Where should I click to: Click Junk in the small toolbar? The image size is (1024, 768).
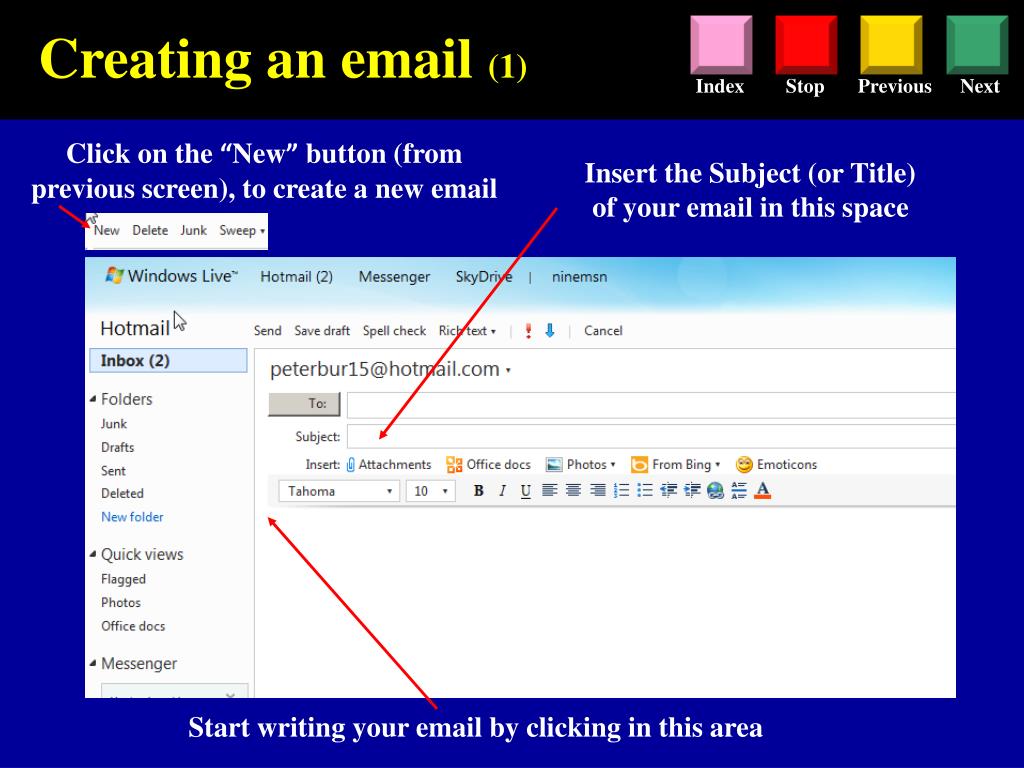coord(193,231)
